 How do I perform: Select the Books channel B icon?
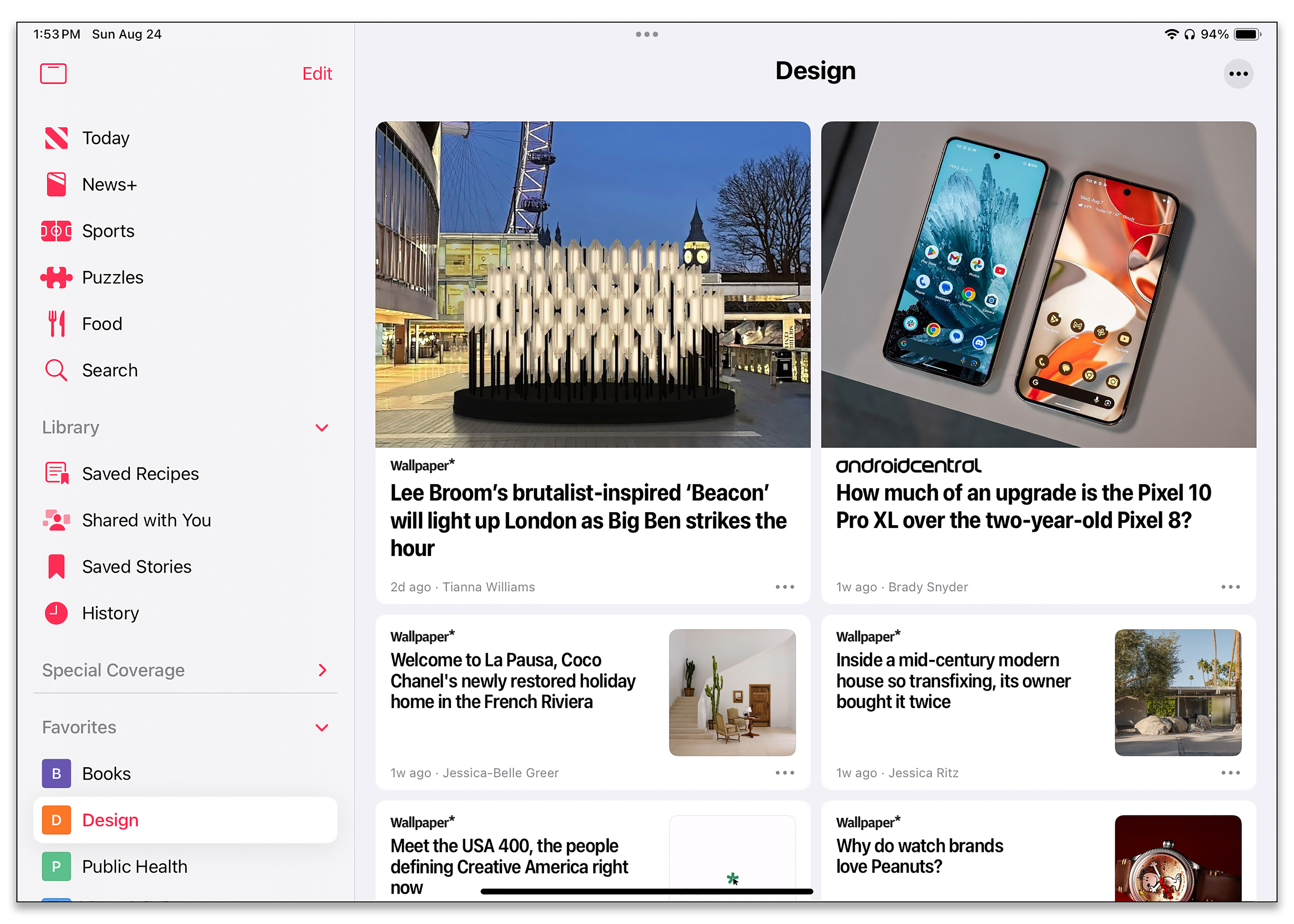[x=56, y=774]
